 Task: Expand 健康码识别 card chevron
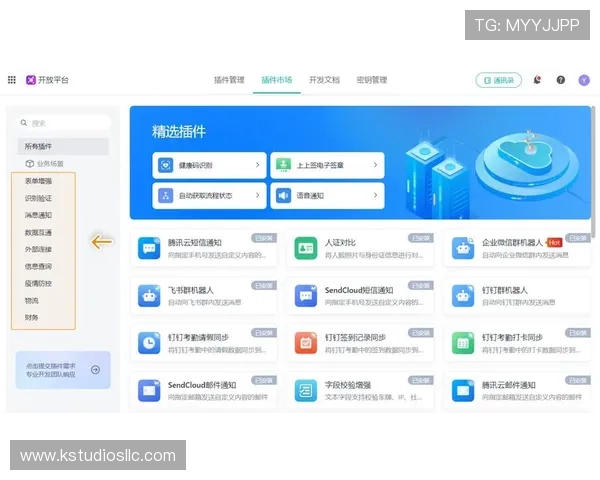(258, 165)
